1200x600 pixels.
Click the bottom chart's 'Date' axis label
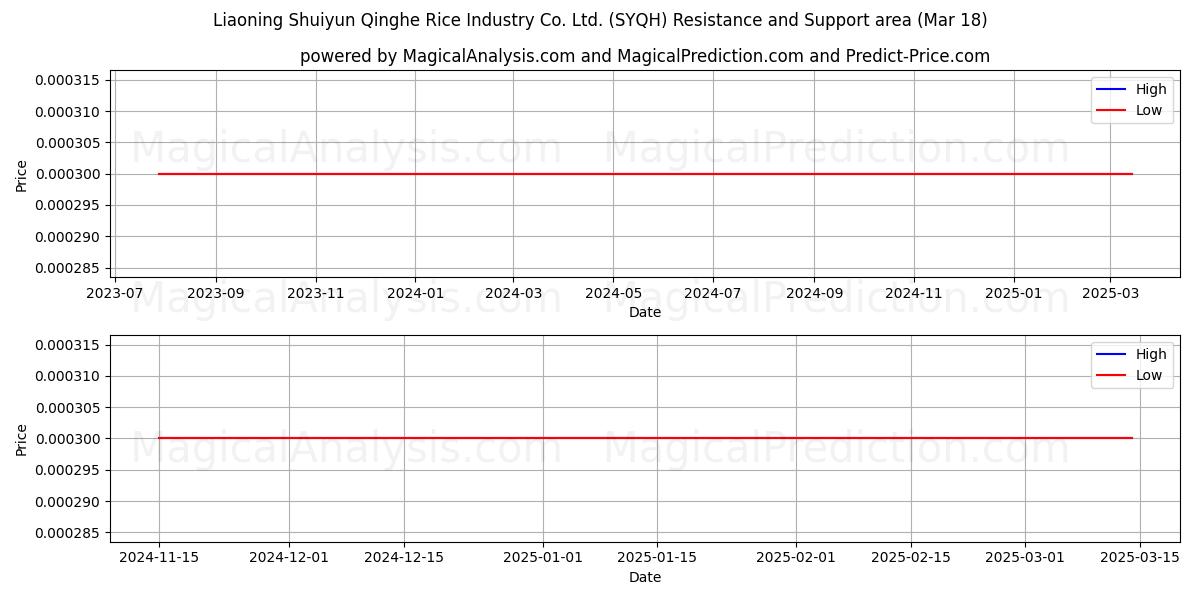pyautogui.click(x=645, y=577)
